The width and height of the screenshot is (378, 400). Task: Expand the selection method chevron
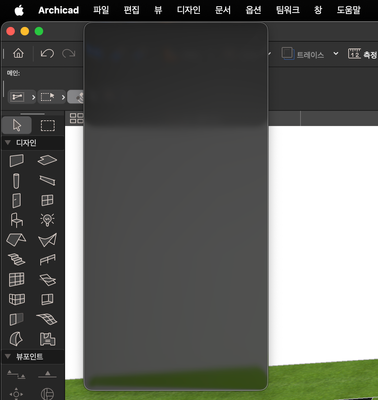(x=63, y=97)
